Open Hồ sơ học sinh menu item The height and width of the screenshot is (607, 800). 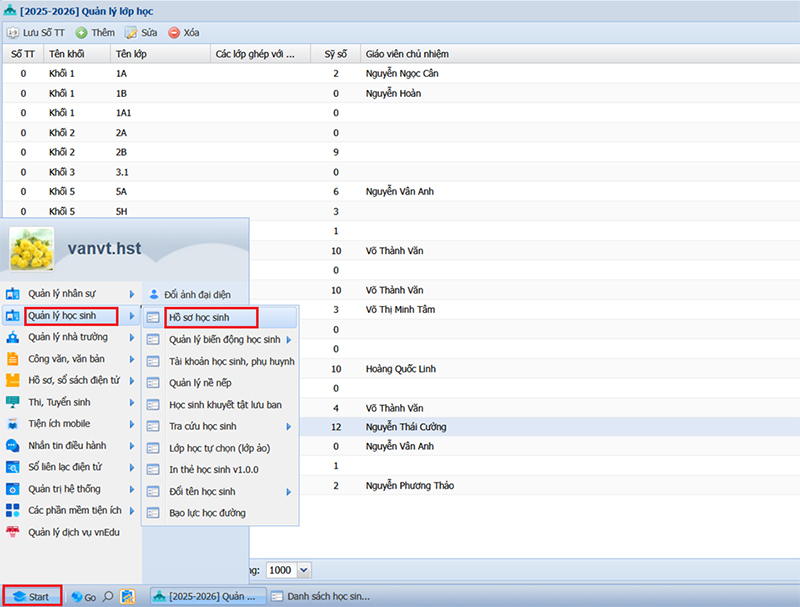tap(220, 317)
